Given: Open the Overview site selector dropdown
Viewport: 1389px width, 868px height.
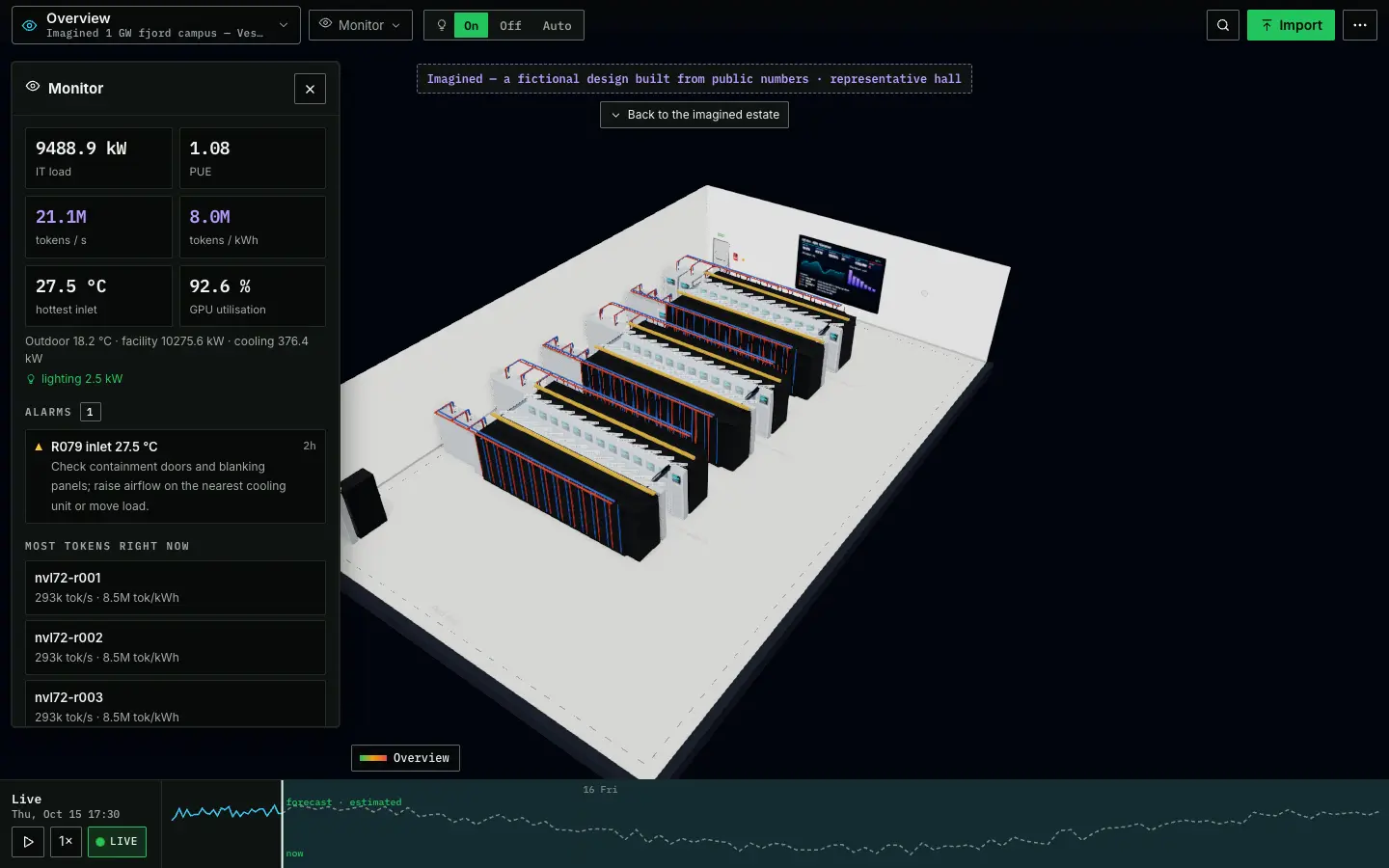Looking at the screenshot, I should pyautogui.click(x=156, y=25).
